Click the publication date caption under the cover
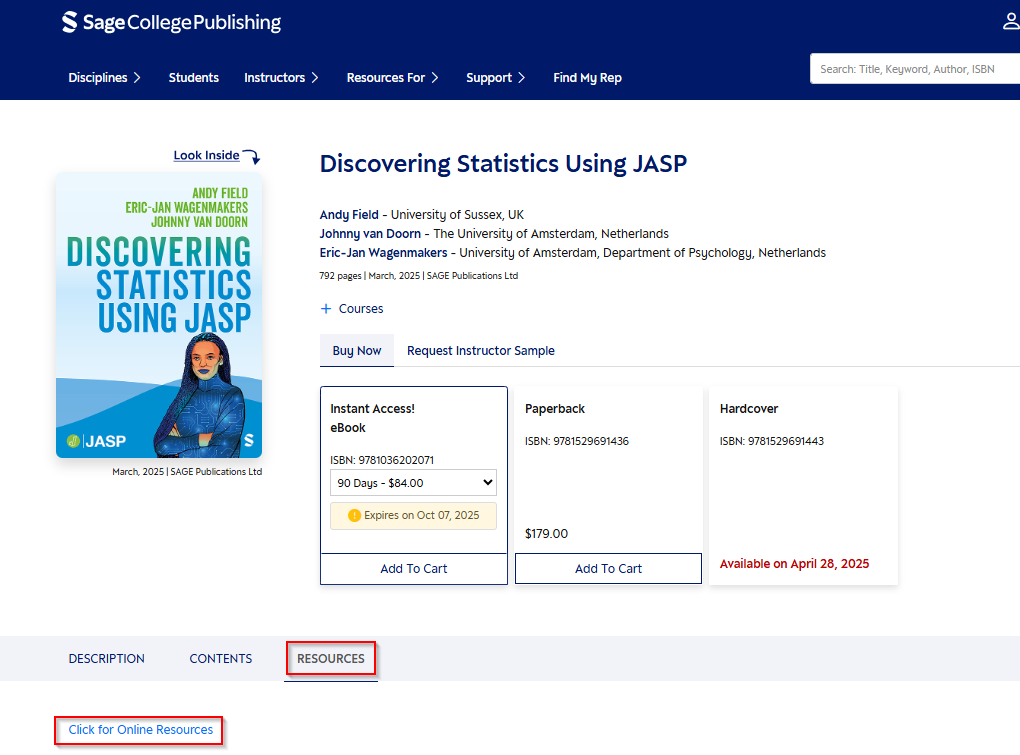 click(x=187, y=472)
